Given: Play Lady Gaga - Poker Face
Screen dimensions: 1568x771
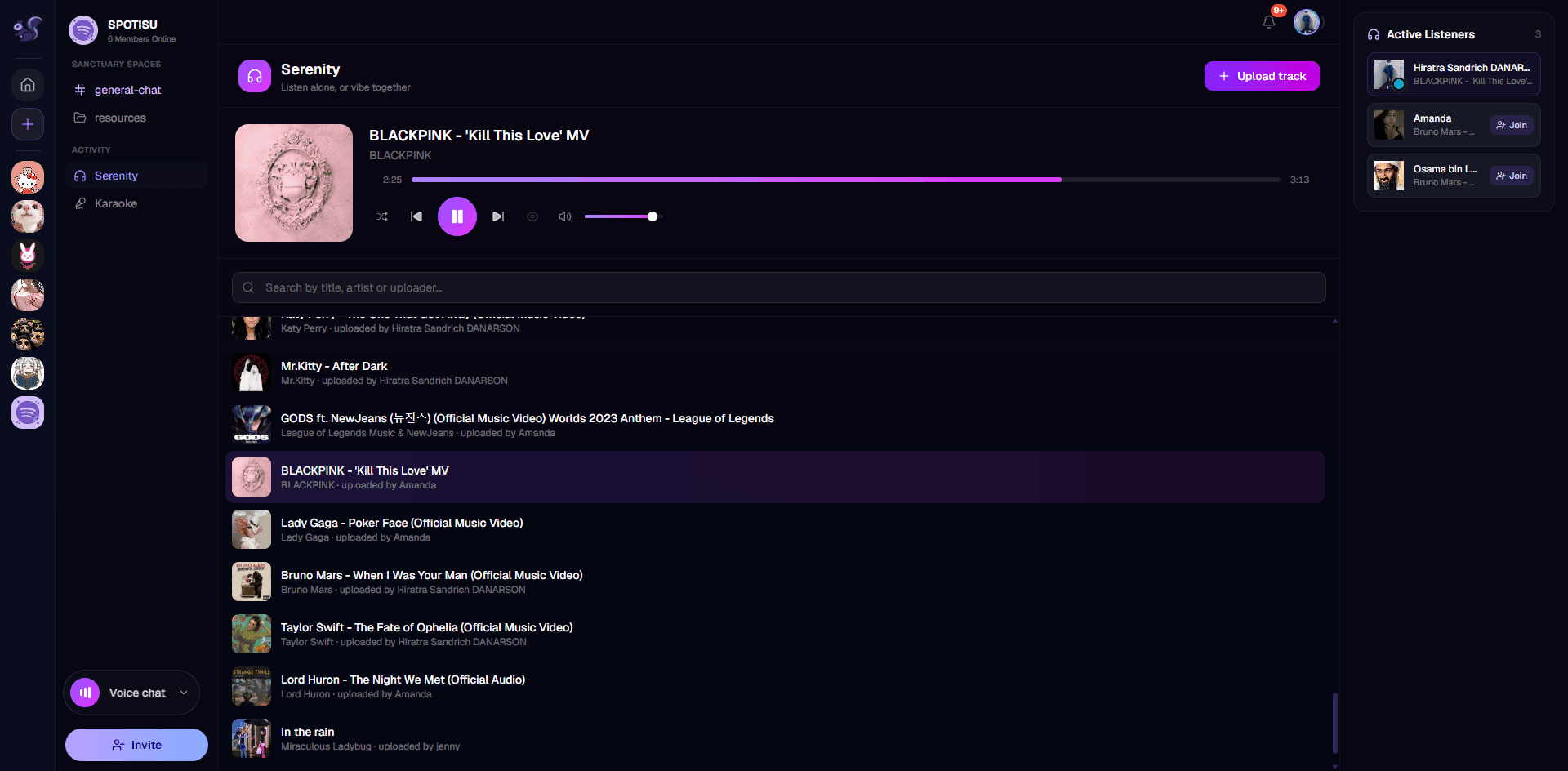Looking at the screenshot, I should [x=775, y=529].
